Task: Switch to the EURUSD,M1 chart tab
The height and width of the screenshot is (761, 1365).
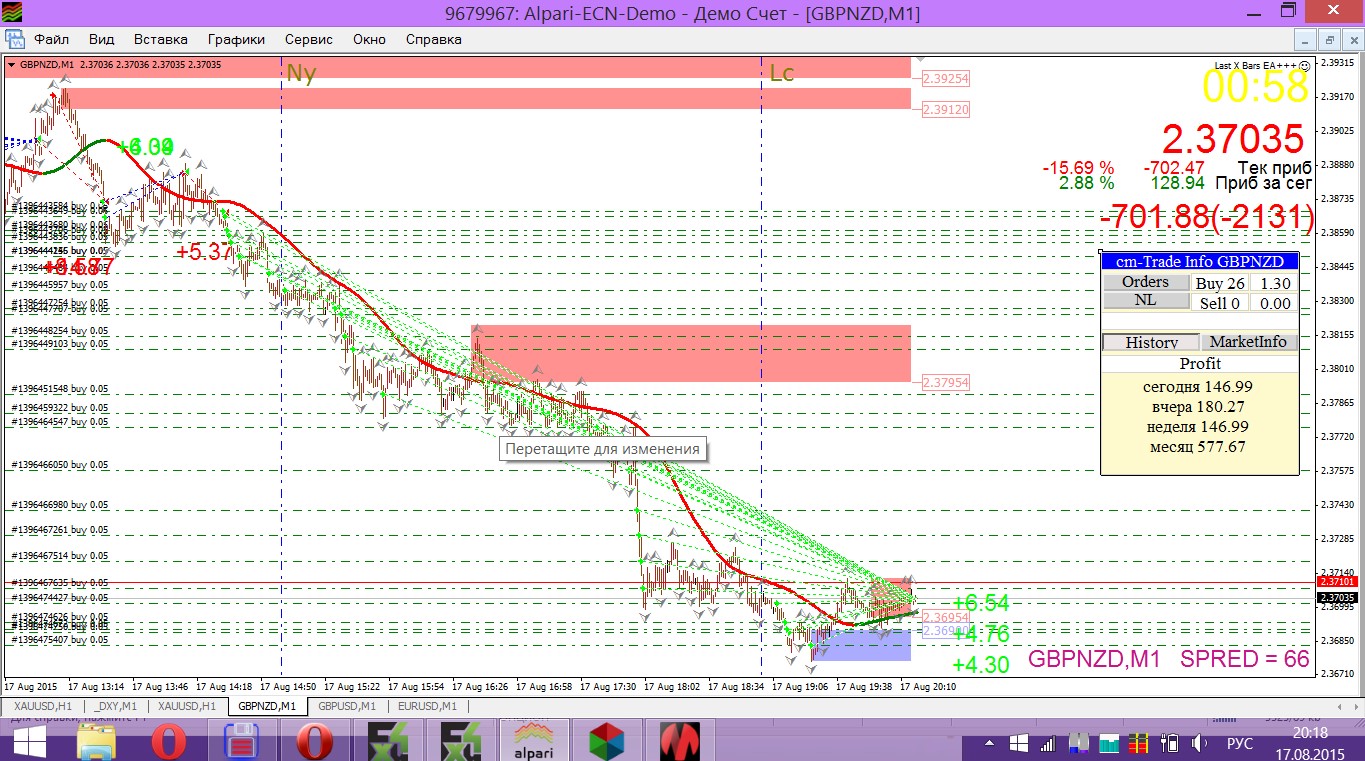Action: coord(427,706)
